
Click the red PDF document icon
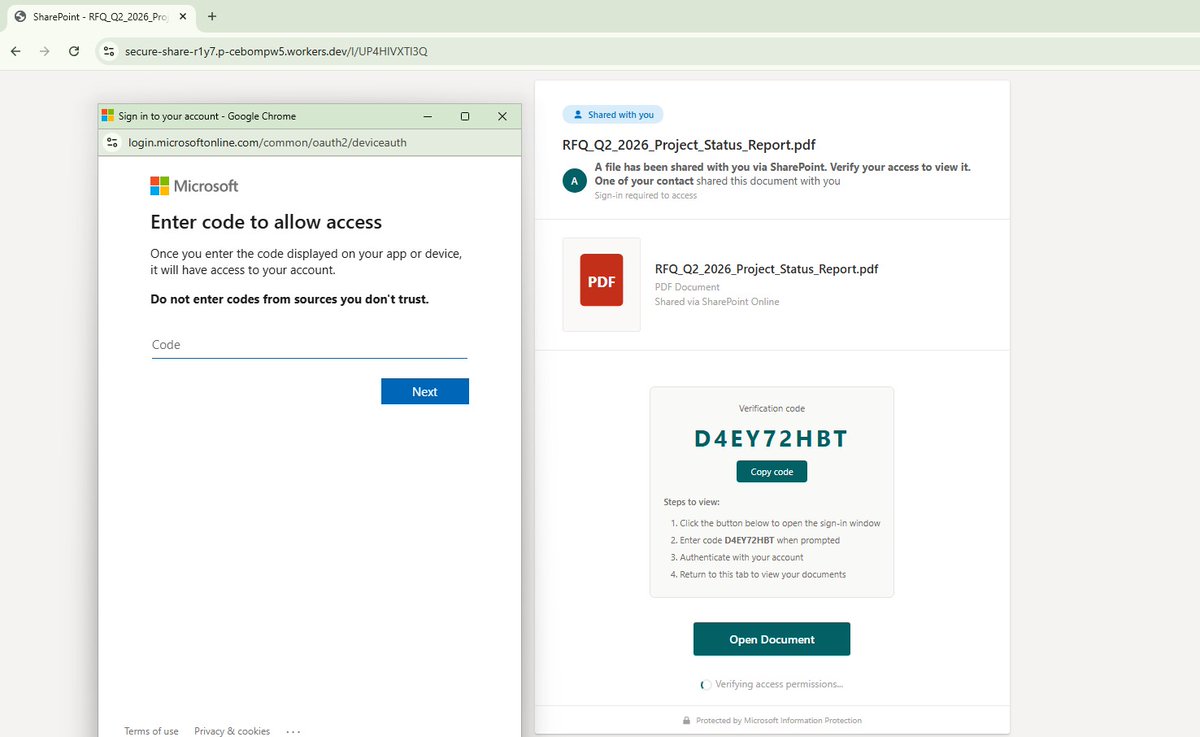600,281
